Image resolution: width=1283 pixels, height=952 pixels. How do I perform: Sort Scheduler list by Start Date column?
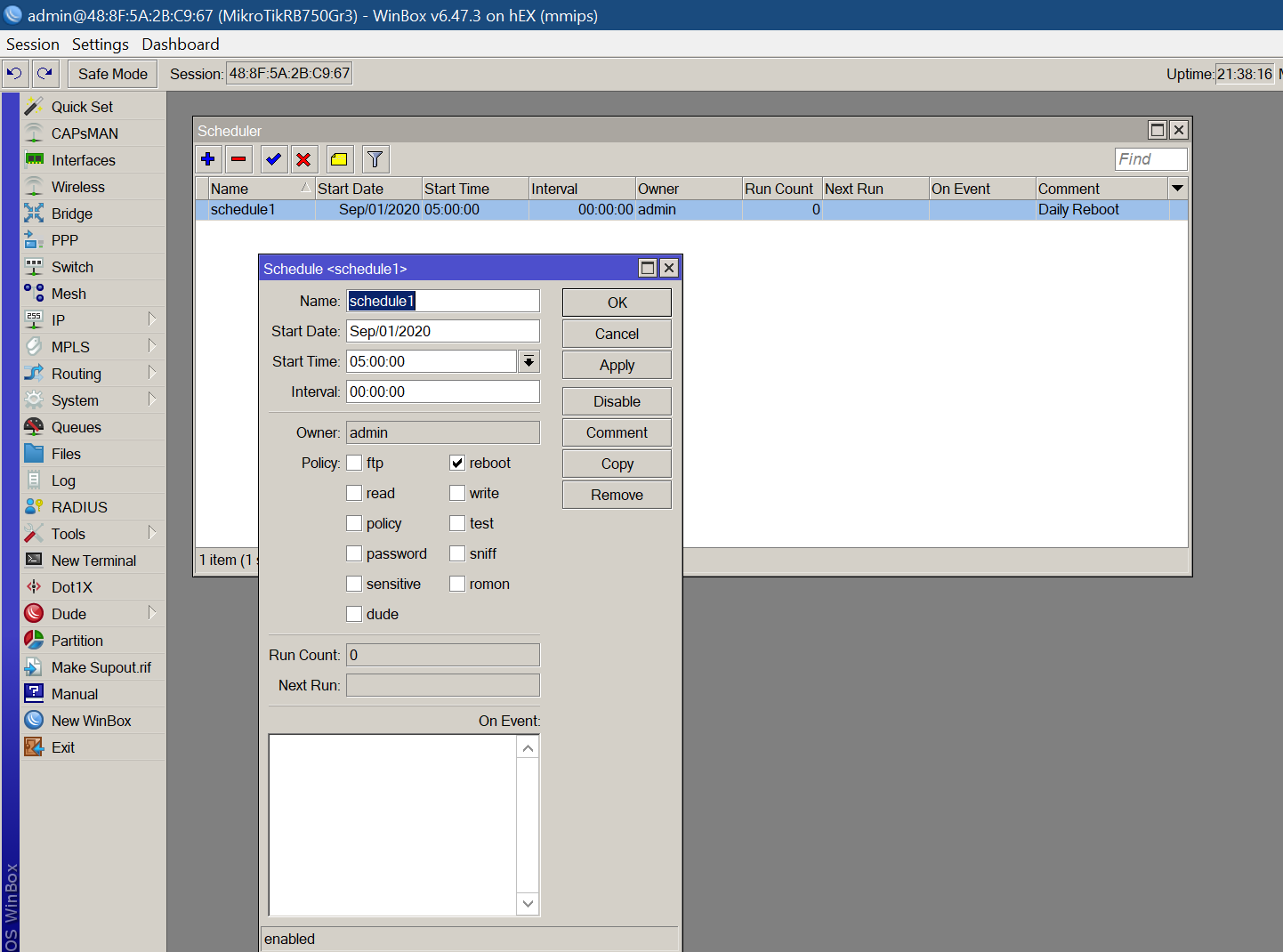coord(368,189)
